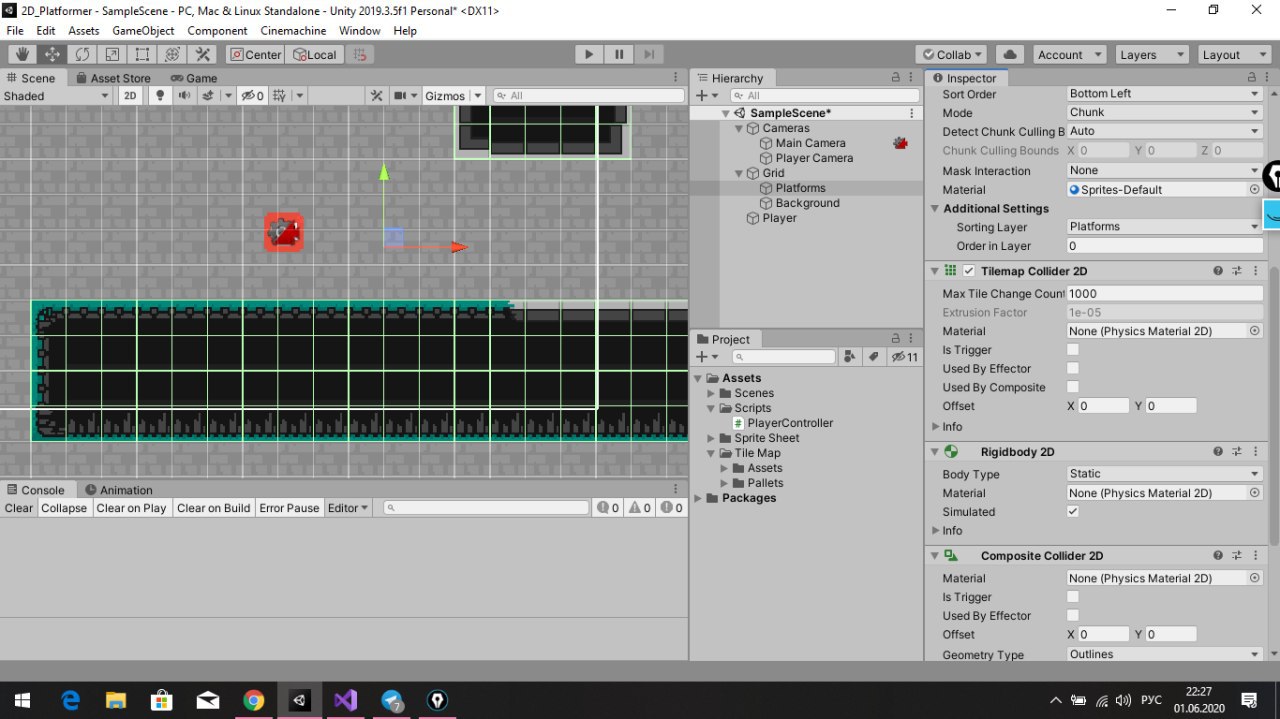1280x719 pixels.
Task: Select the Move tool in the toolbar
Action: (52, 55)
